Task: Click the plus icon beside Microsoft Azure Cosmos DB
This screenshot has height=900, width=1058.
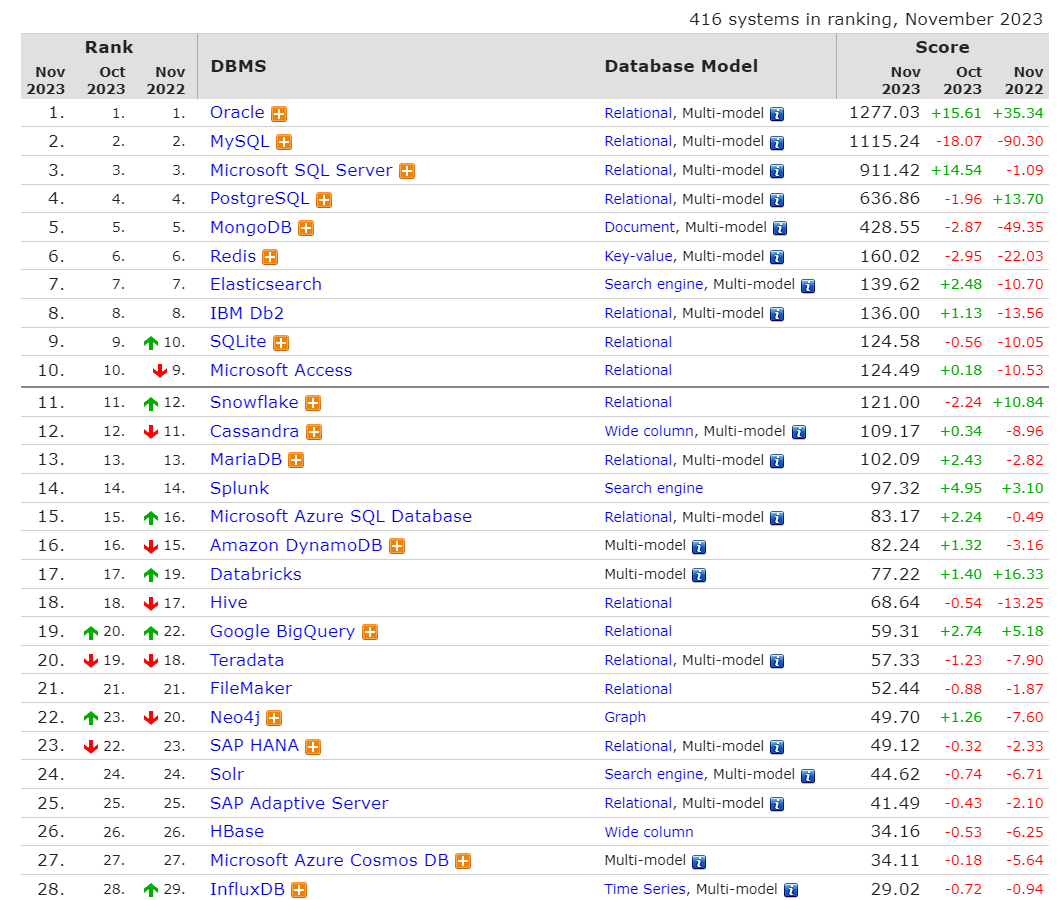Action: pos(463,861)
